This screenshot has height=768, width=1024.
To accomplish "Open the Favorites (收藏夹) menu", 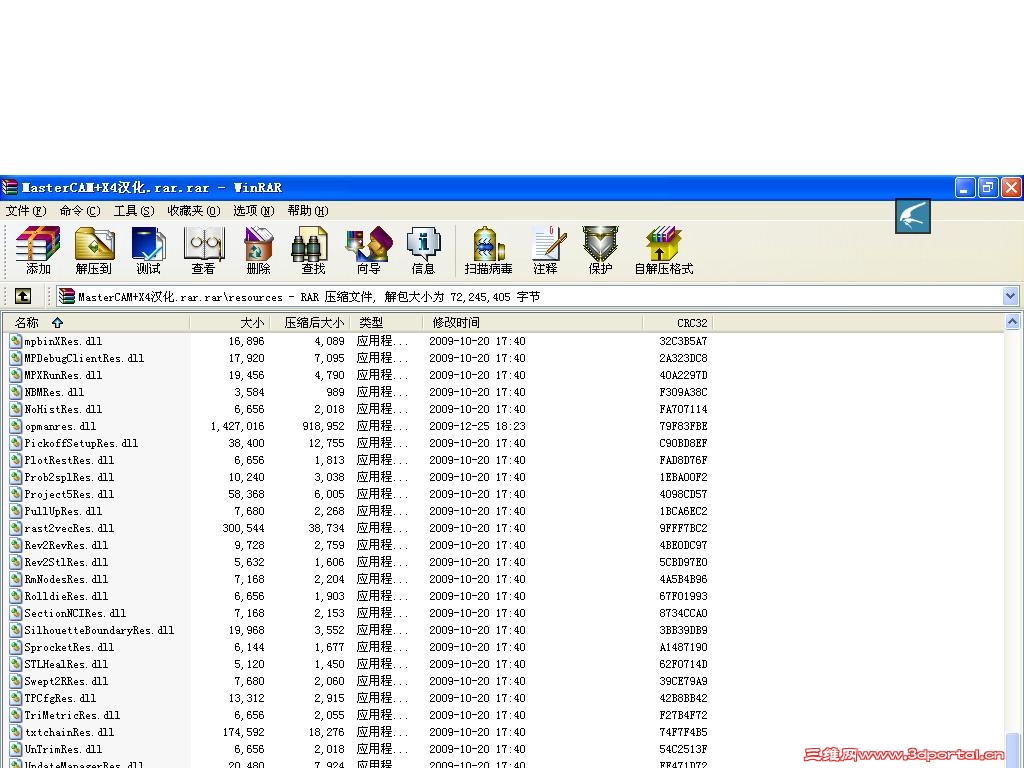I will [x=194, y=211].
